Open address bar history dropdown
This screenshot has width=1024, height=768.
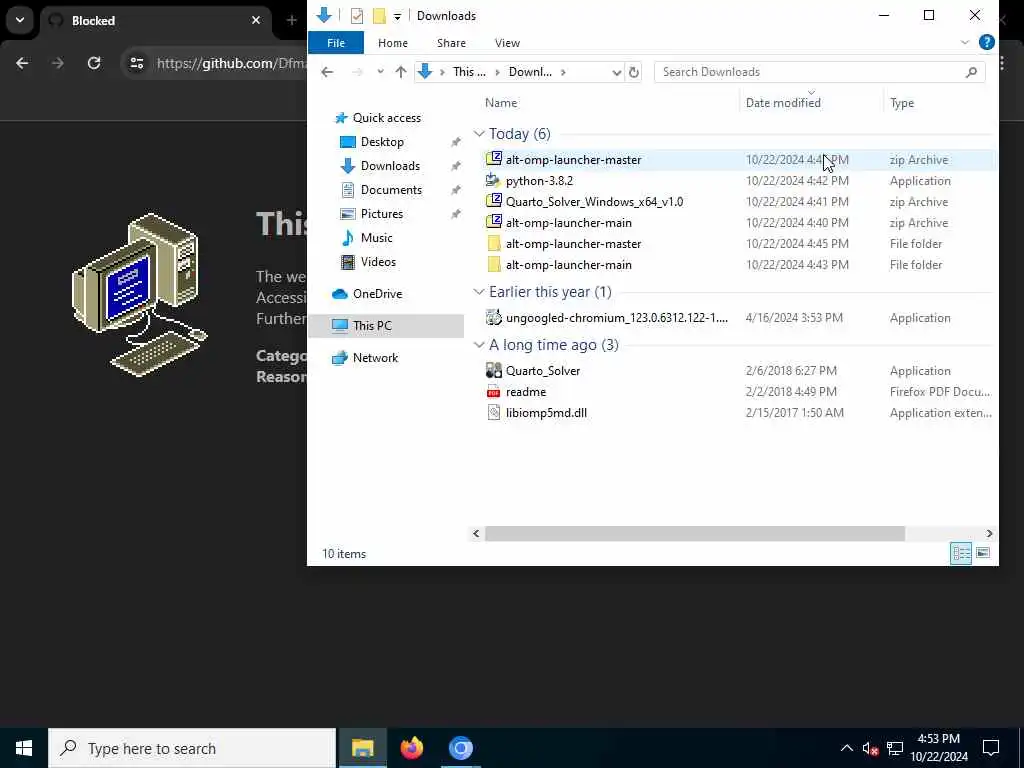tap(616, 72)
